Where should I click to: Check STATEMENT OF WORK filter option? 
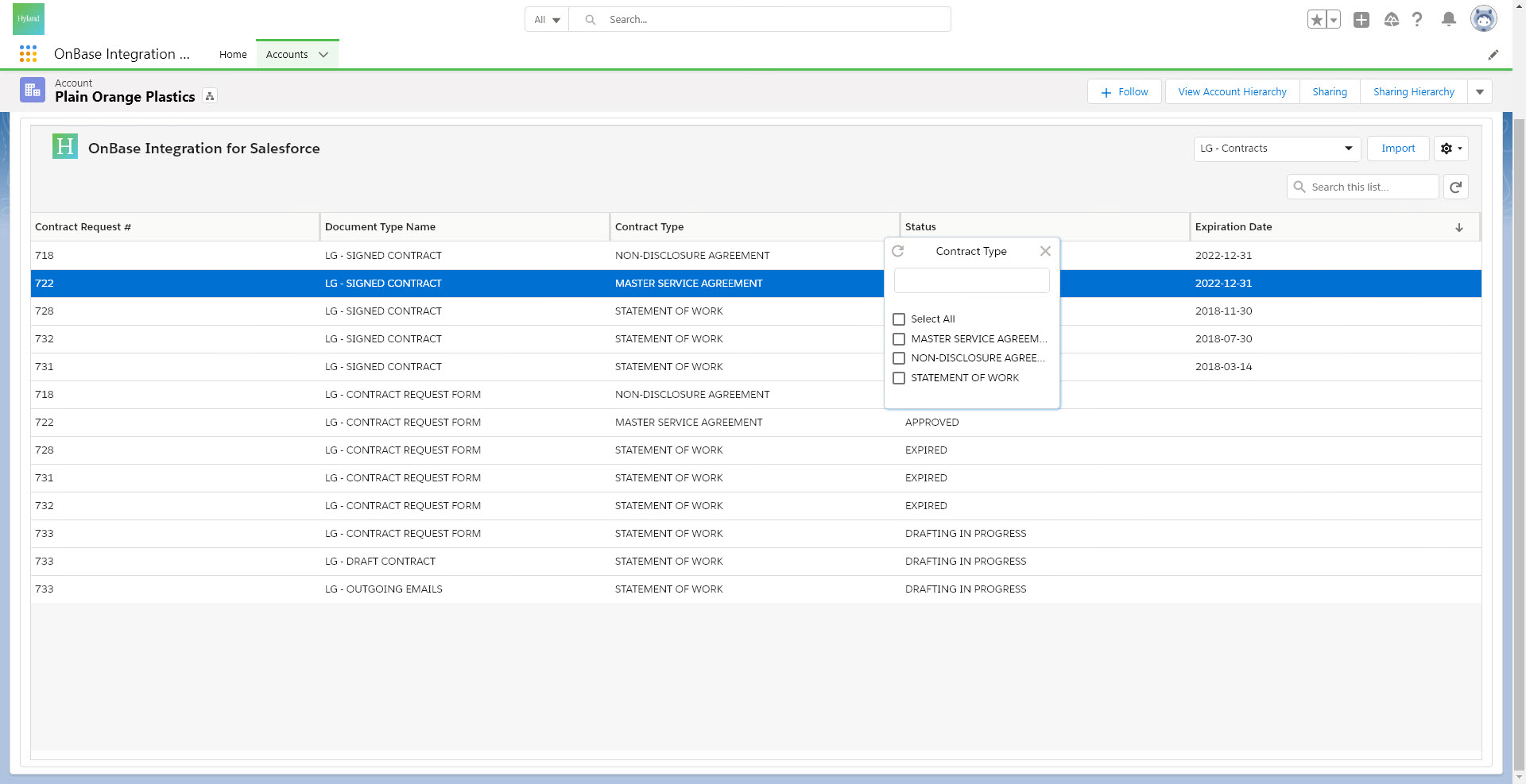pos(899,378)
